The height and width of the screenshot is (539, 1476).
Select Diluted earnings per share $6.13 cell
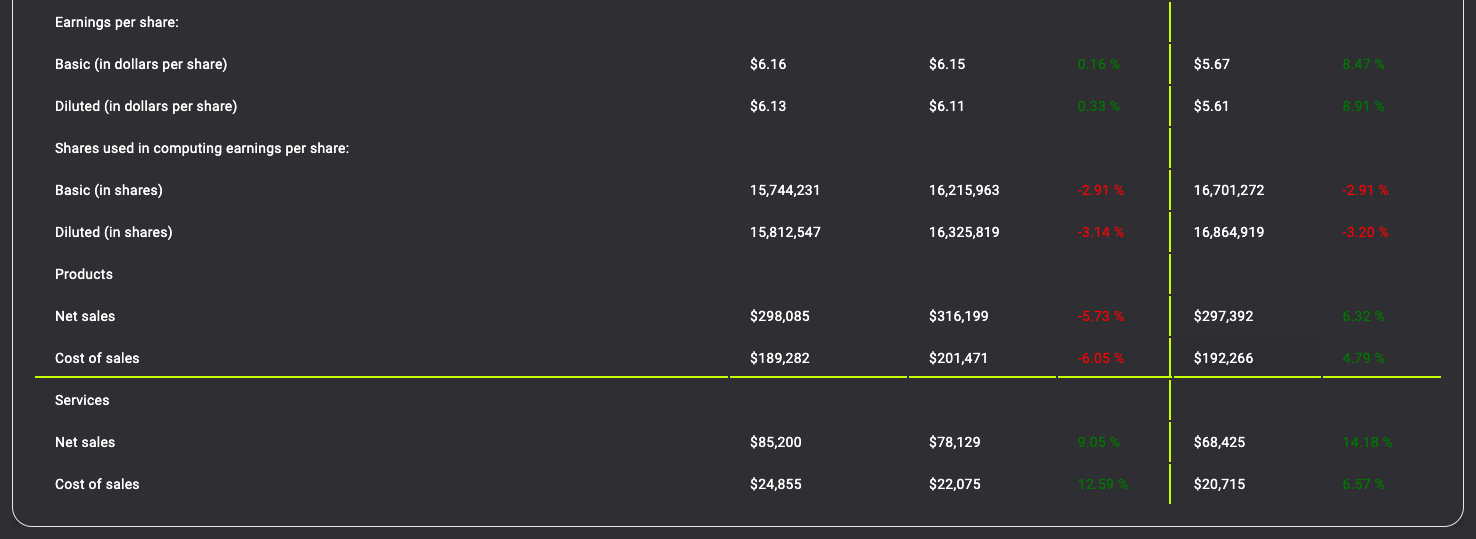(768, 106)
